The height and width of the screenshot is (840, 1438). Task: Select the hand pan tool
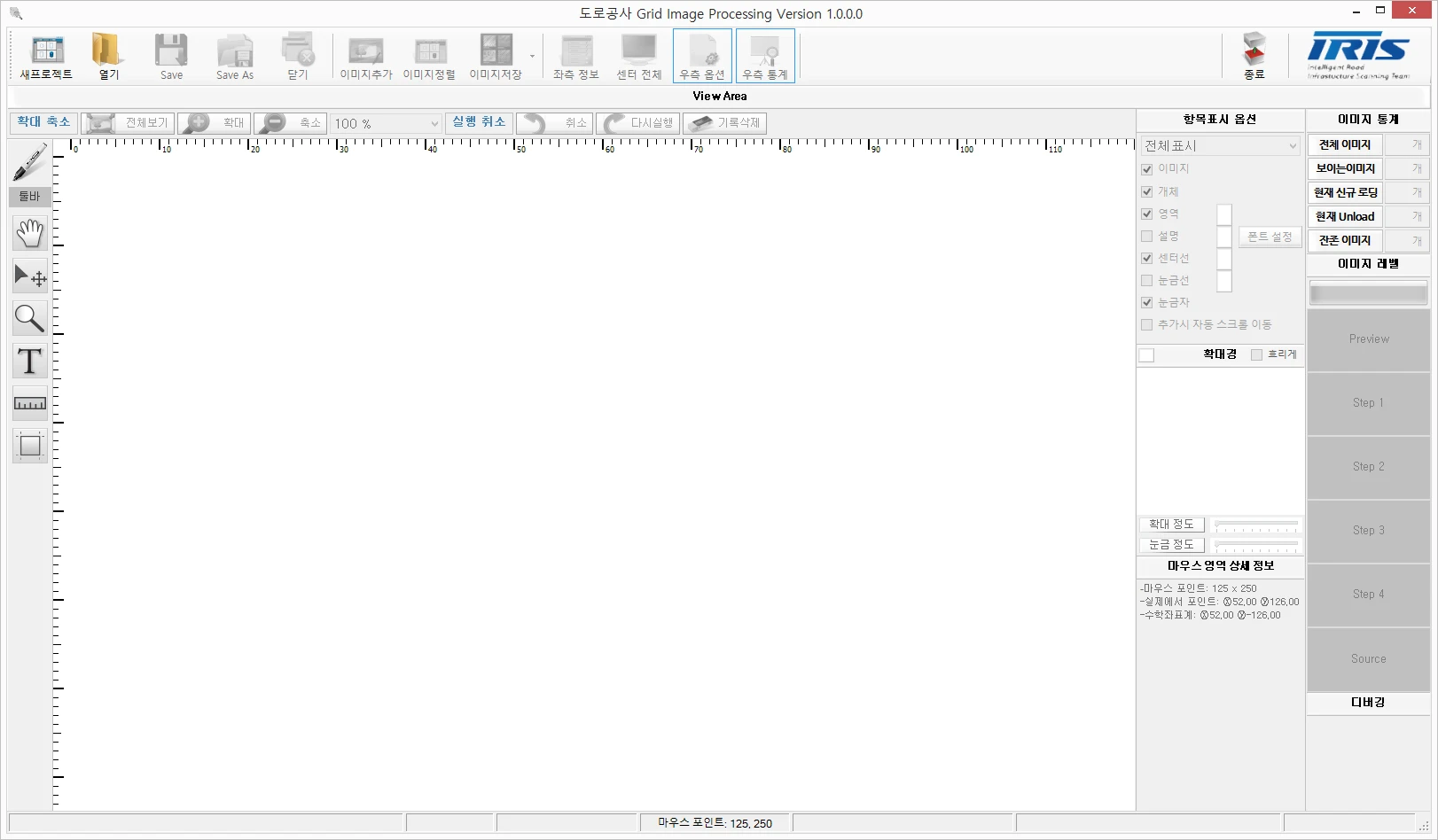30,233
